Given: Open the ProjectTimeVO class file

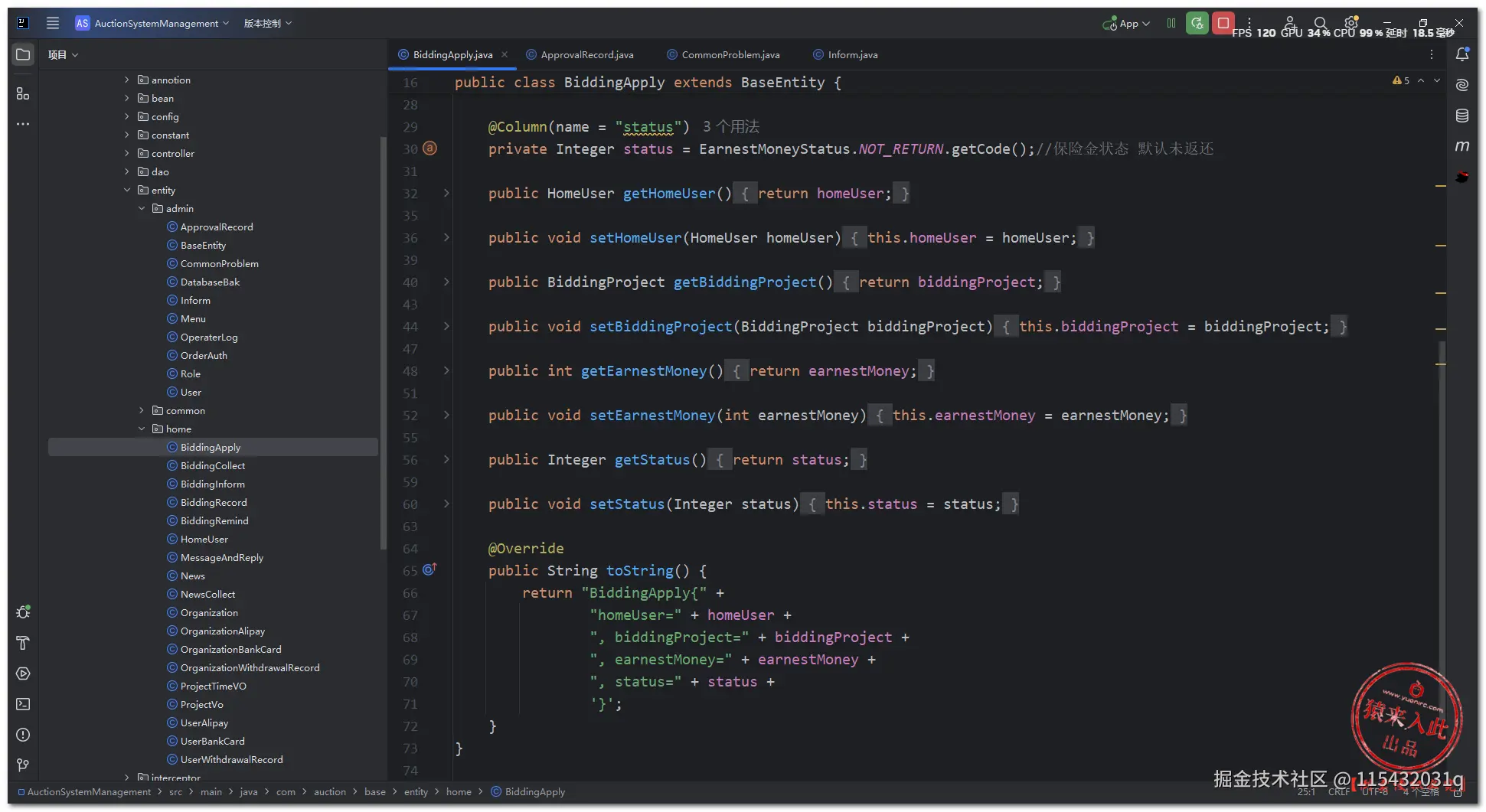Looking at the screenshot, I should point(213,686).
